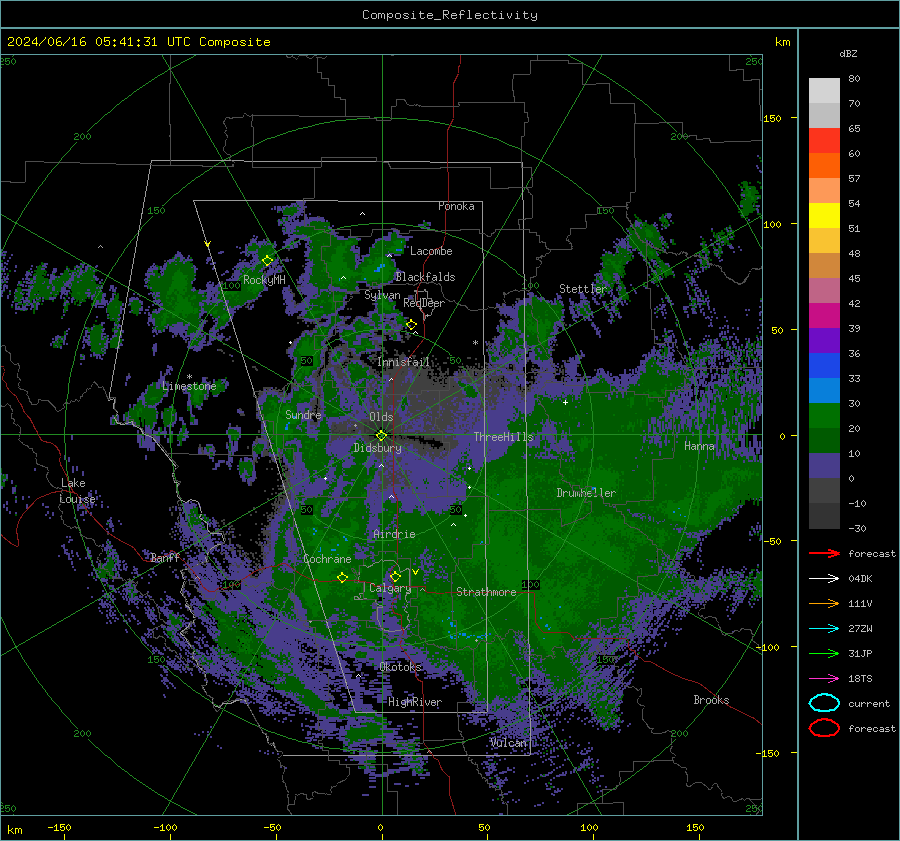Click the HighRiver city label
900x841 pixels.
pyautogui.click(x=415, y=702)
